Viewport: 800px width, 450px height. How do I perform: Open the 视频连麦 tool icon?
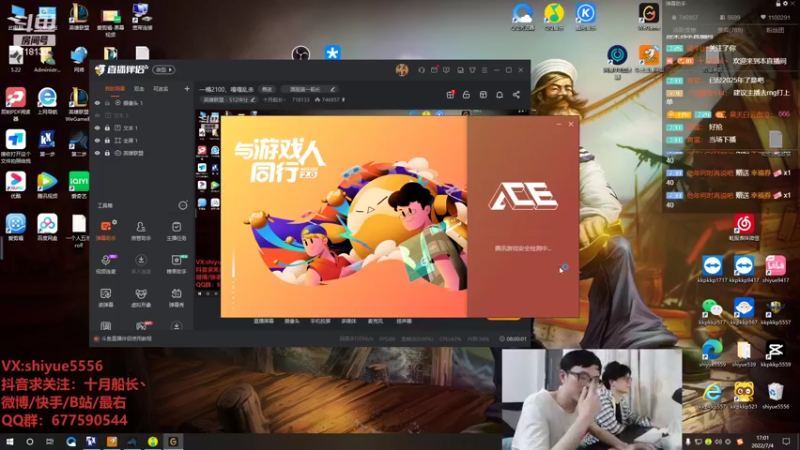pyautogui.click(x=106, y=264)
